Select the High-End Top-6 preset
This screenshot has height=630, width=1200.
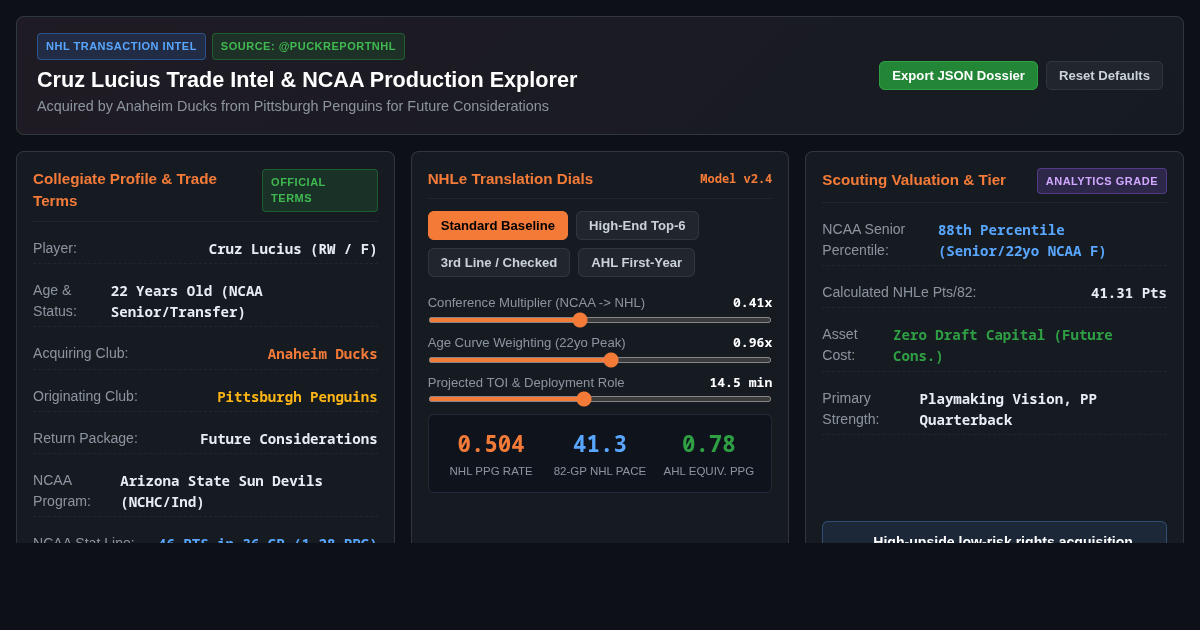(637, 225)
